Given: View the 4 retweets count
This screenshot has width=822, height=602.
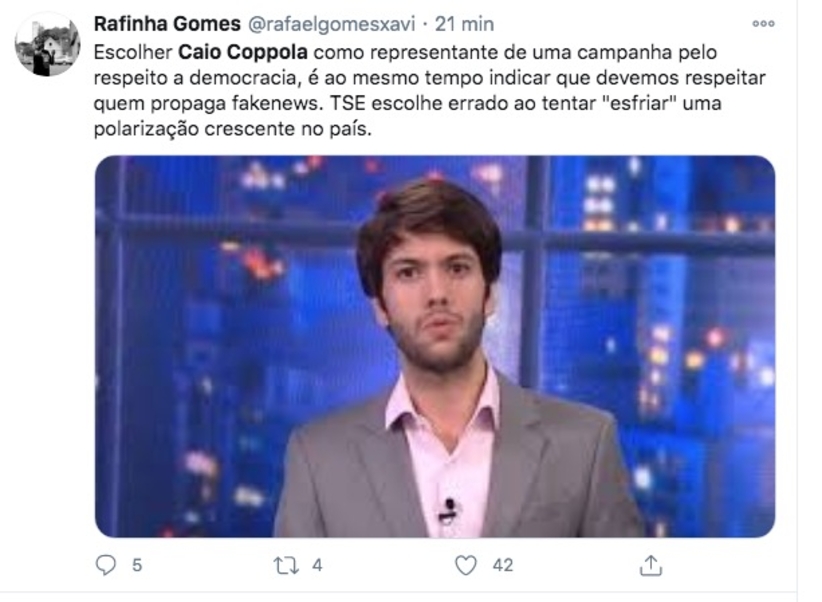Looking at the screenshot, I should pyautogui.click(x=317, y=565).
